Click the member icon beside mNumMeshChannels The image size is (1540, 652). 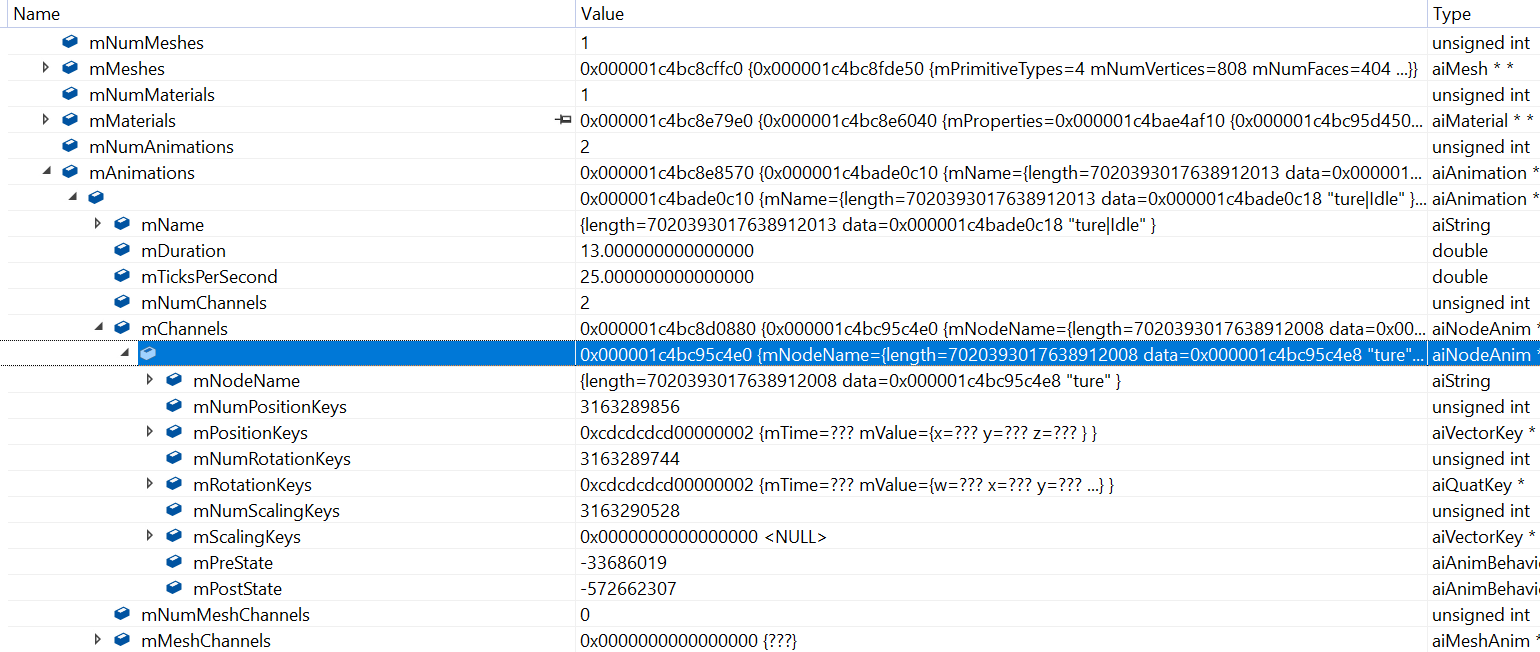coord(121,614)
